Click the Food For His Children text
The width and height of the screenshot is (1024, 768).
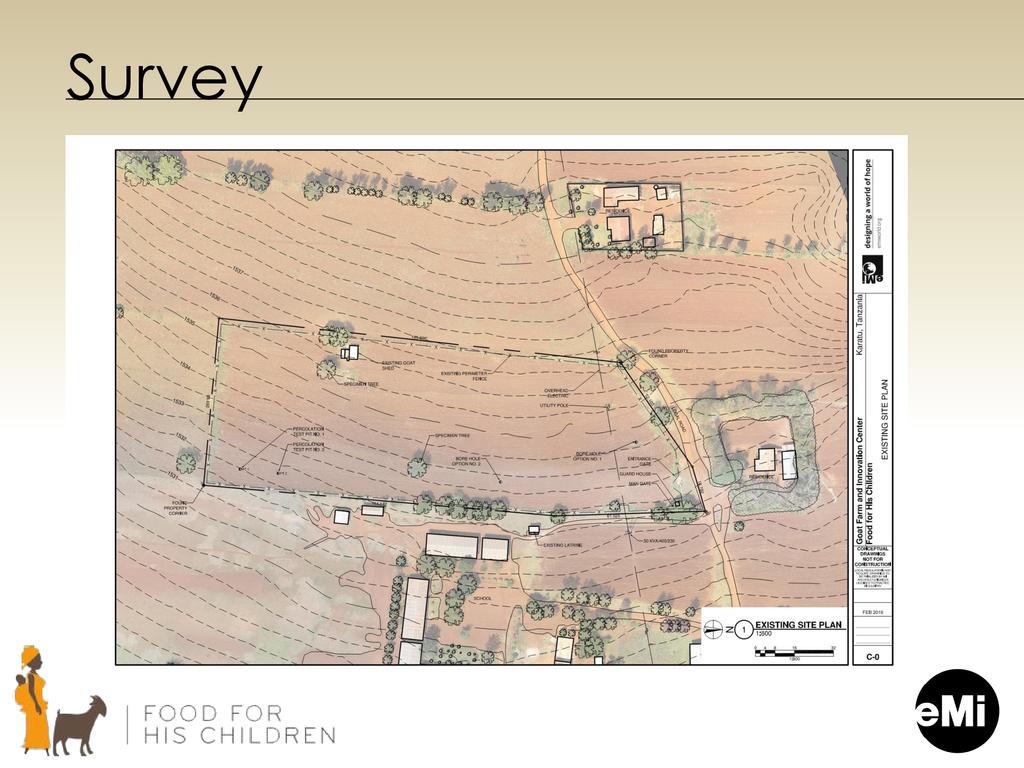[239, 724]
